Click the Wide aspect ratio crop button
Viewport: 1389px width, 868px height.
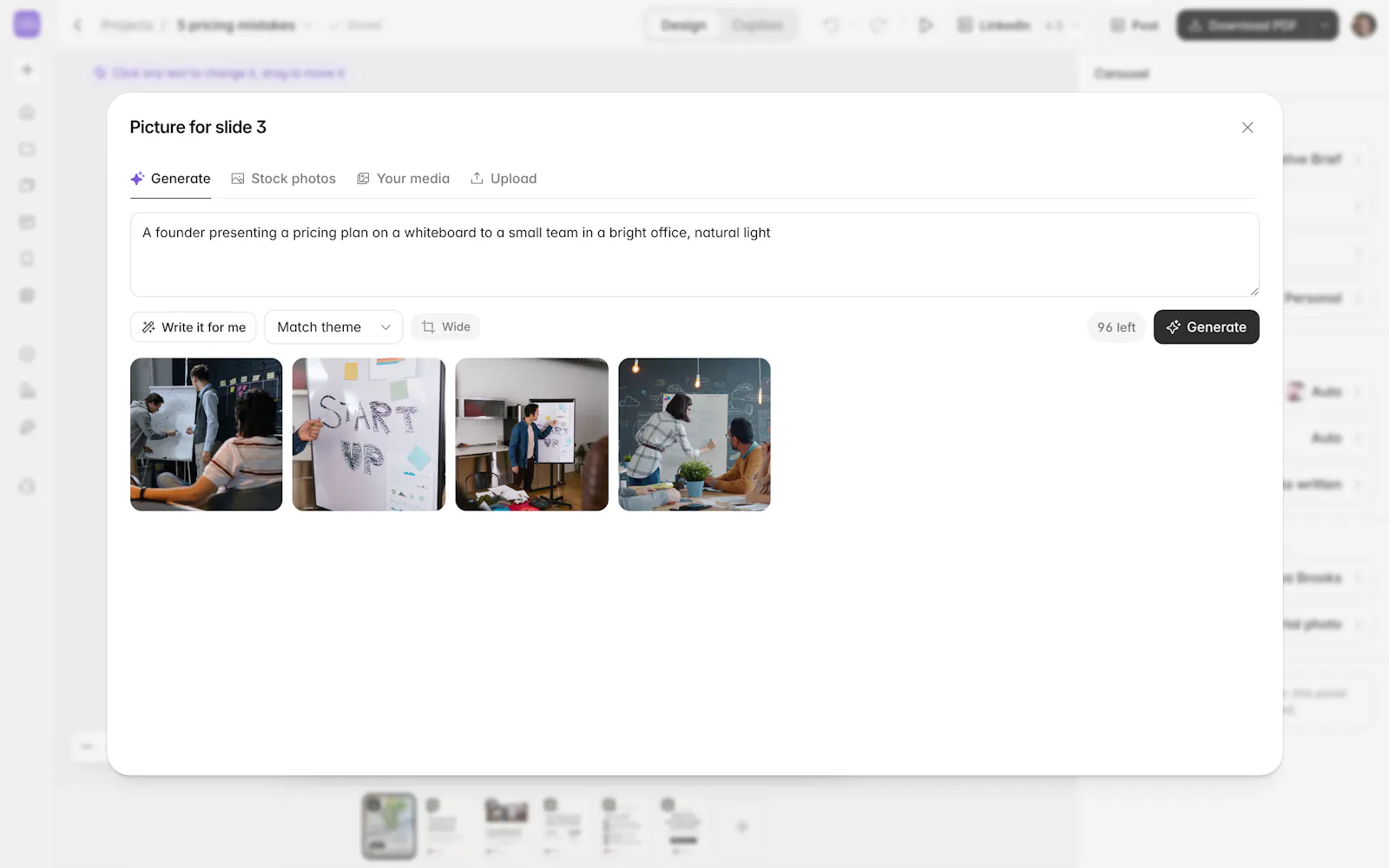[445, 327]
